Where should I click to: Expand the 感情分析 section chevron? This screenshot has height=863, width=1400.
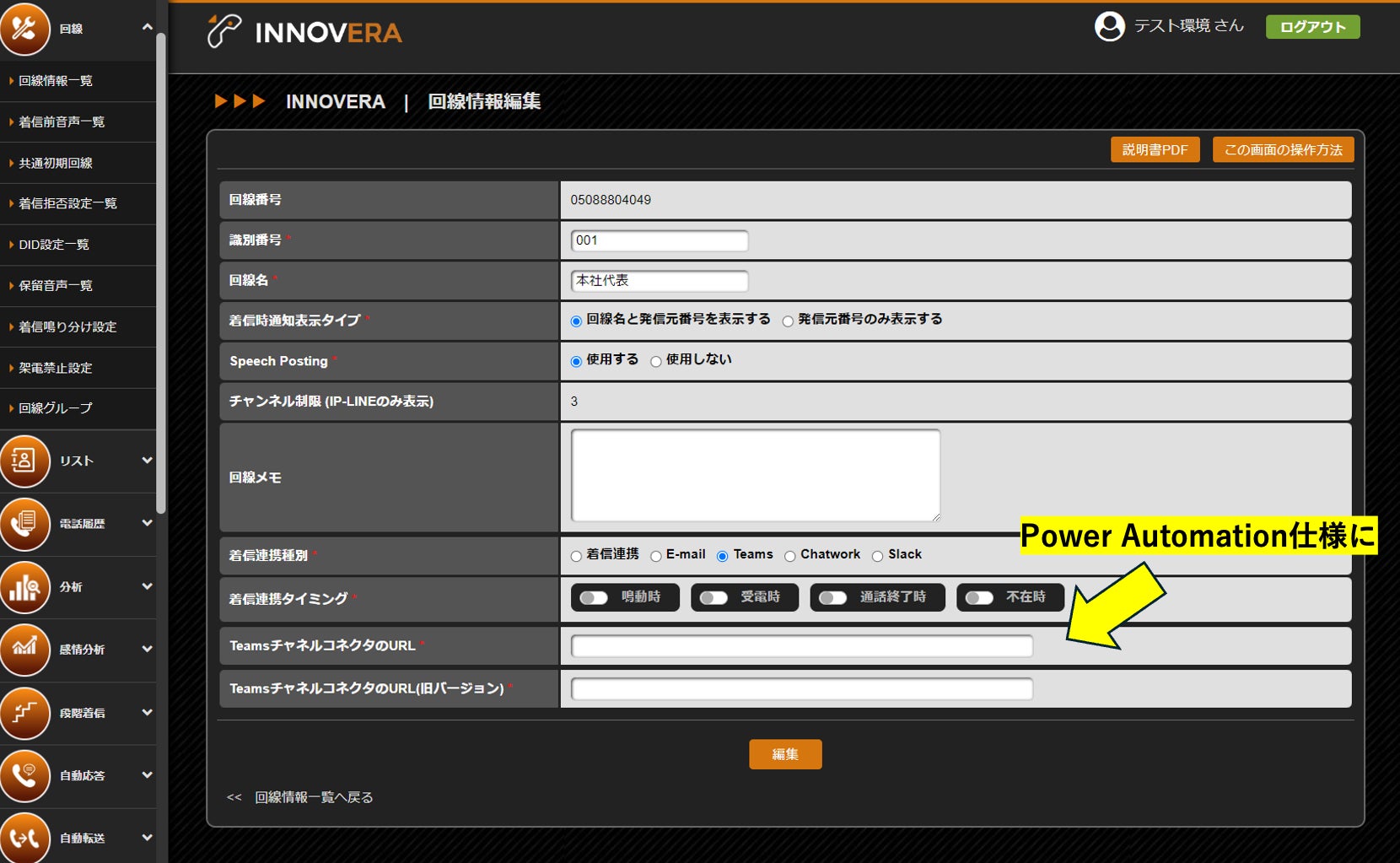(148, 649)
